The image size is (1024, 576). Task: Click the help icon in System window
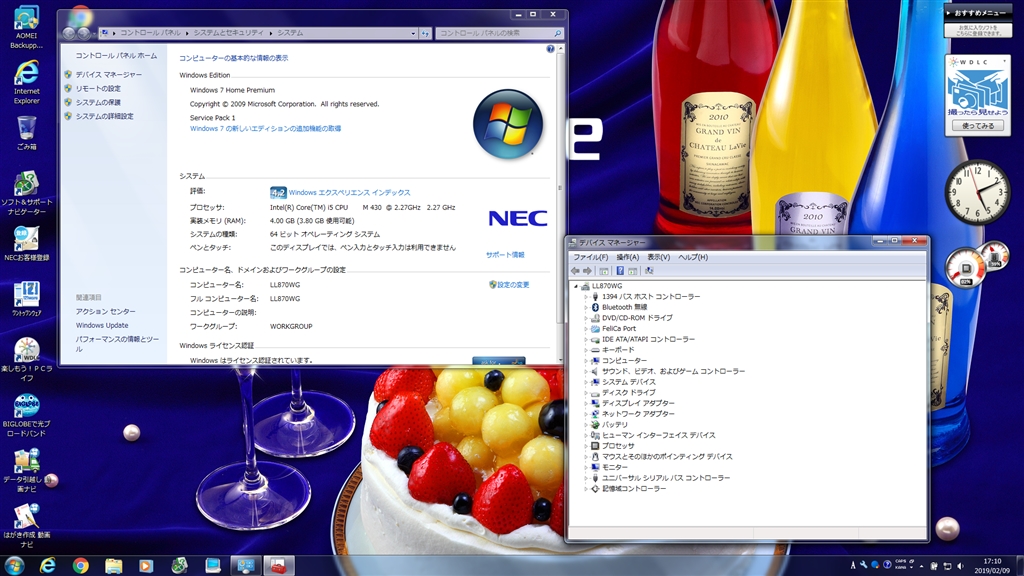tap(550, 48)
